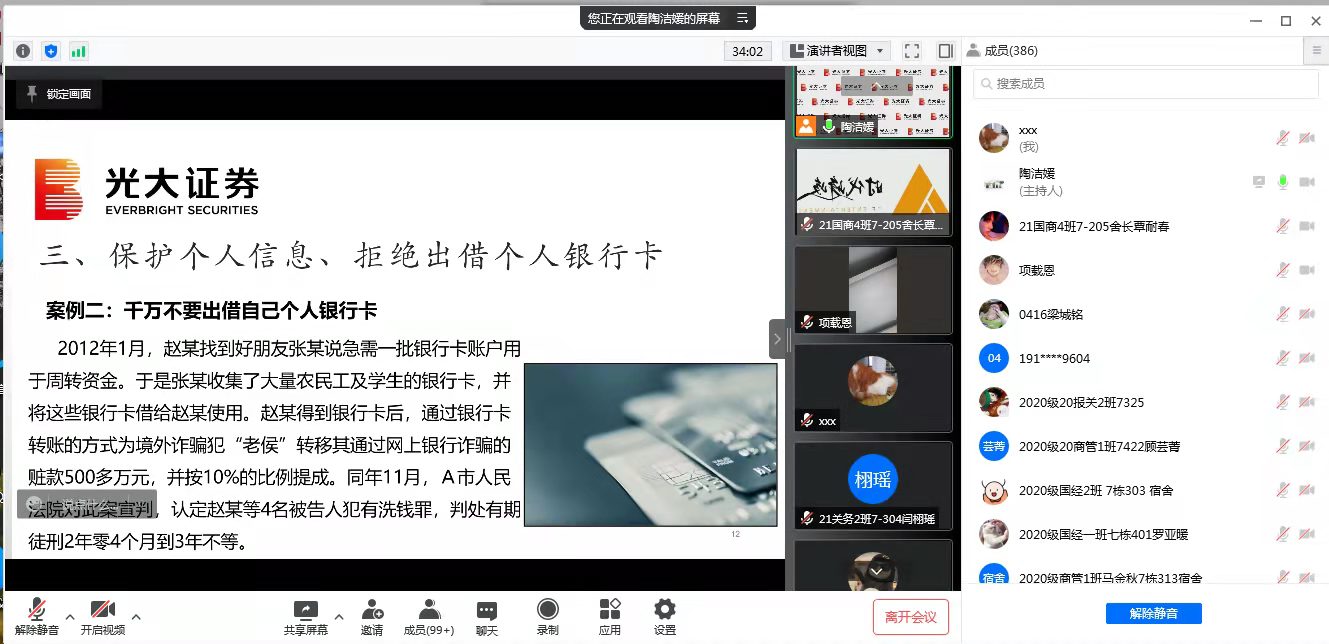This screenshot has width=1329, height=644.
Task: Open members panel menu icon
Action: (x=1317, y=51)
